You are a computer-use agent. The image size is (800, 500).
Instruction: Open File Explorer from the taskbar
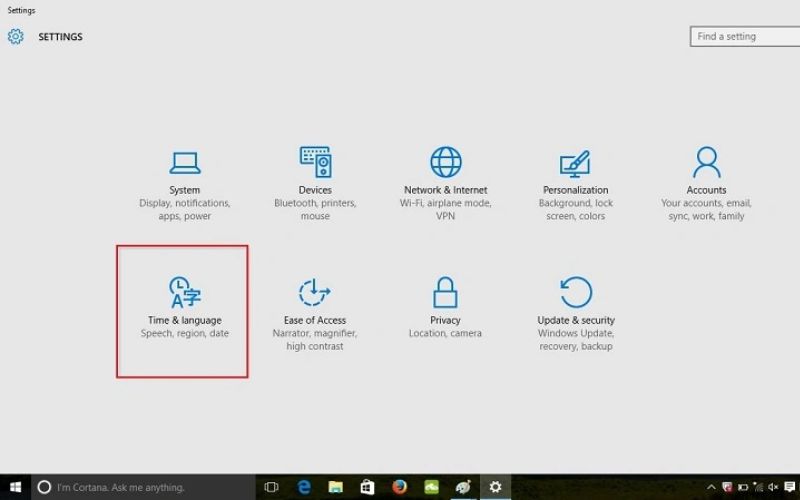click(336, 487)
